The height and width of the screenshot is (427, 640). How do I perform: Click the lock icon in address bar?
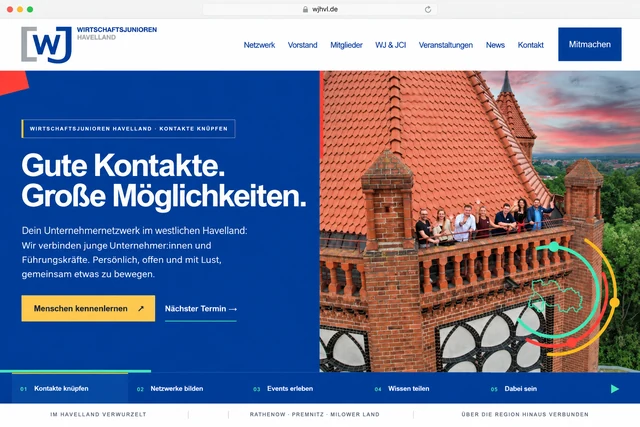point(305,9)
